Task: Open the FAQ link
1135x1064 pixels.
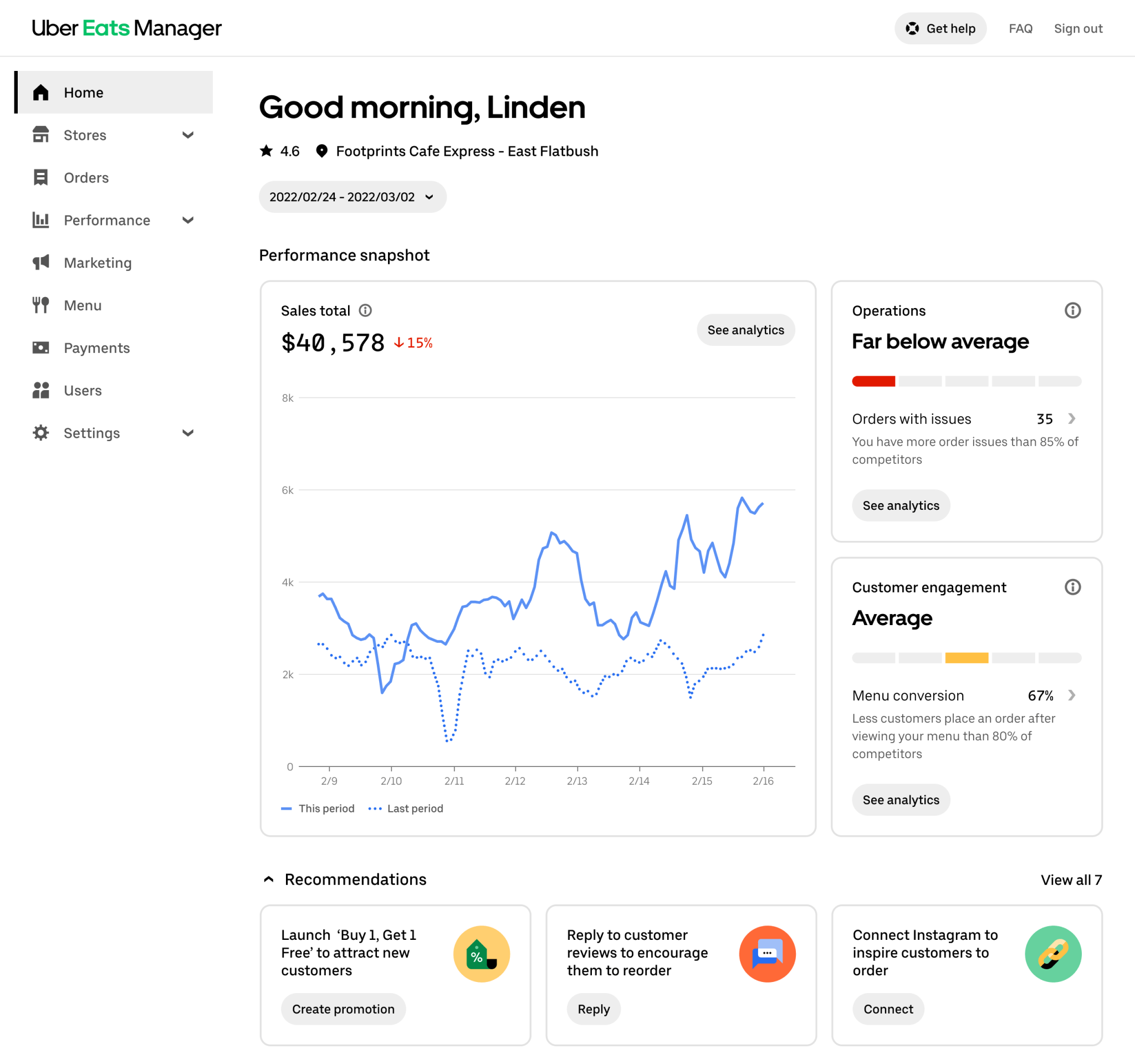Action: [x=1021, y=29]
